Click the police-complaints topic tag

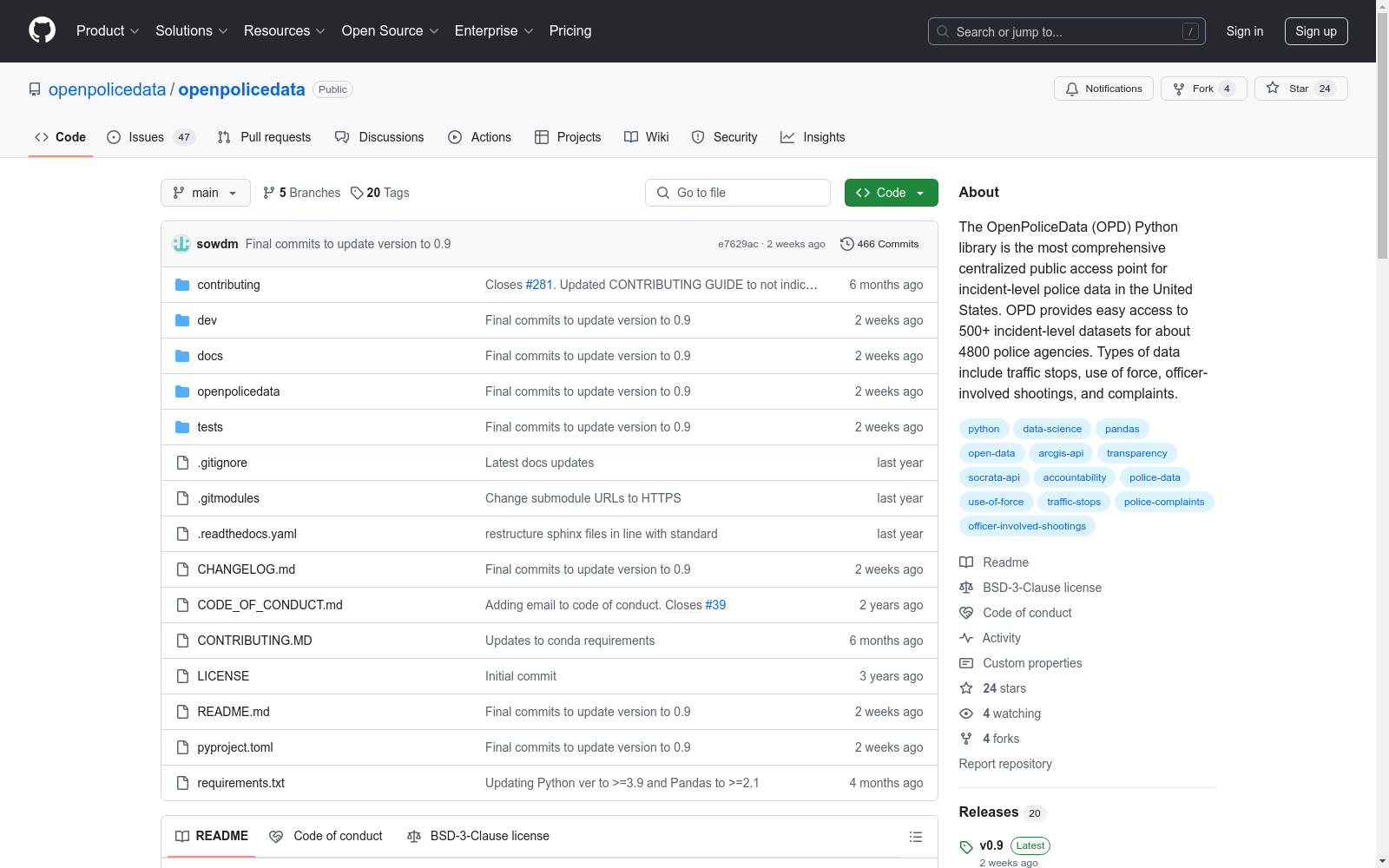1164,502
